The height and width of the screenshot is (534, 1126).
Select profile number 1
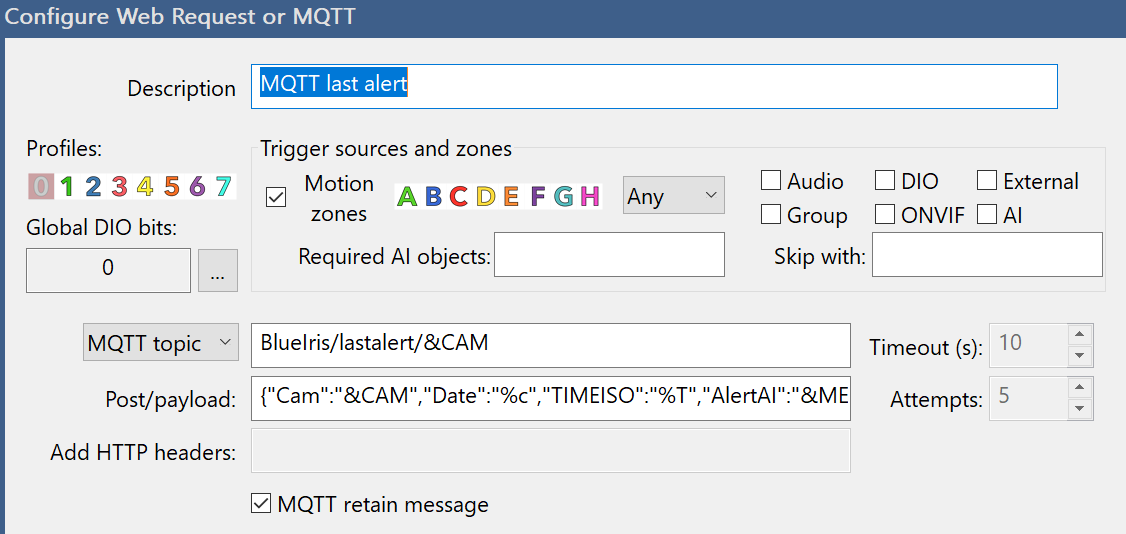tap(66, 186)
